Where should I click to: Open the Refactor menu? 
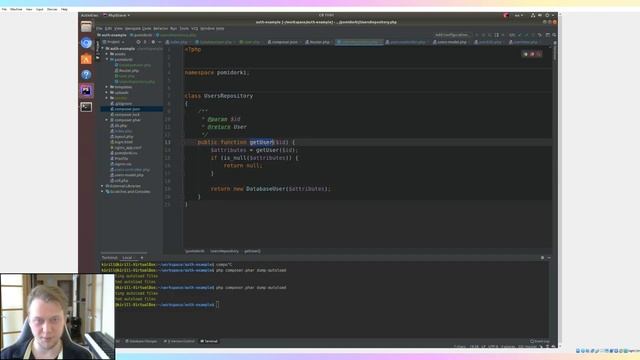[160, 29]
